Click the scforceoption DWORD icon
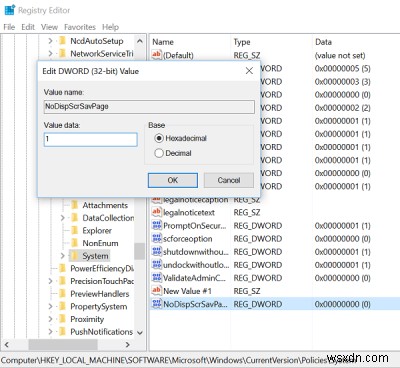Screen dimensions: 400x368 pyautogui.click(x=156, y=238)
